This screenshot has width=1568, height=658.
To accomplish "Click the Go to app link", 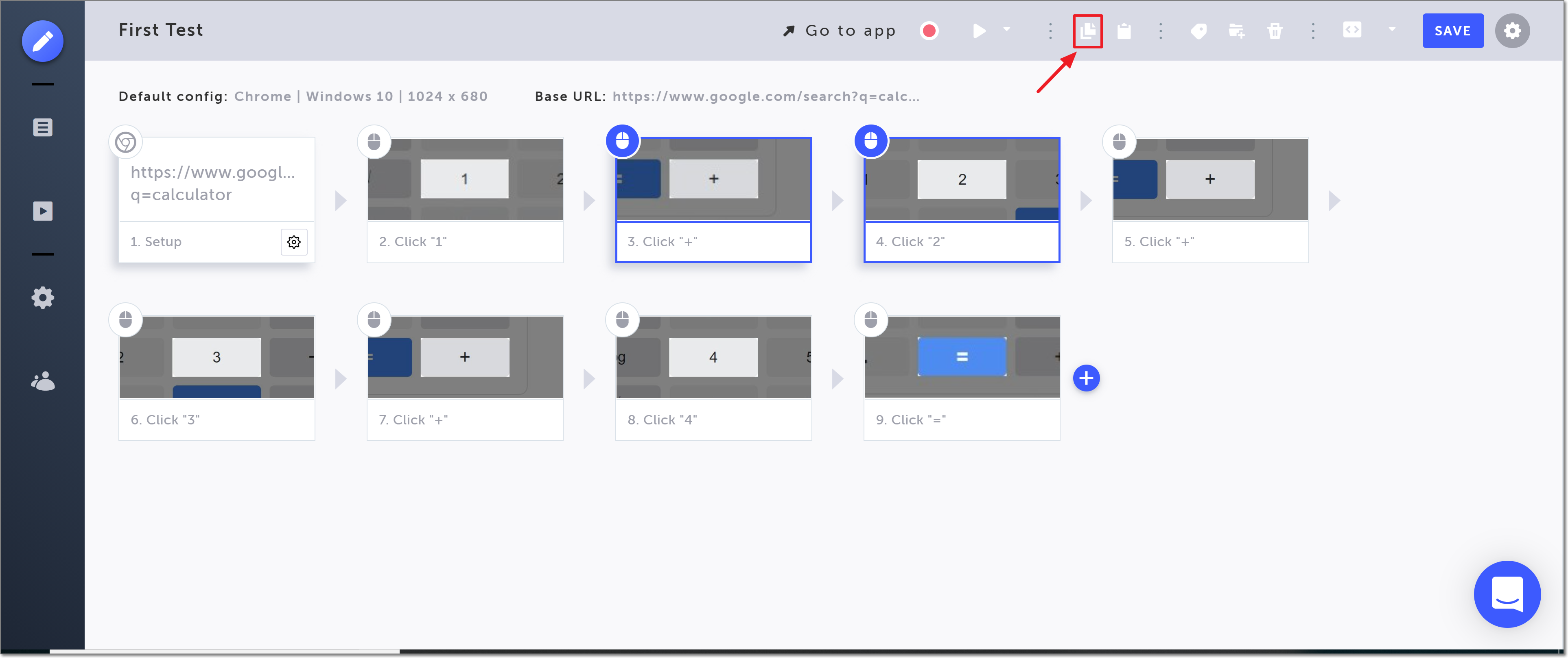I will 840,31.
